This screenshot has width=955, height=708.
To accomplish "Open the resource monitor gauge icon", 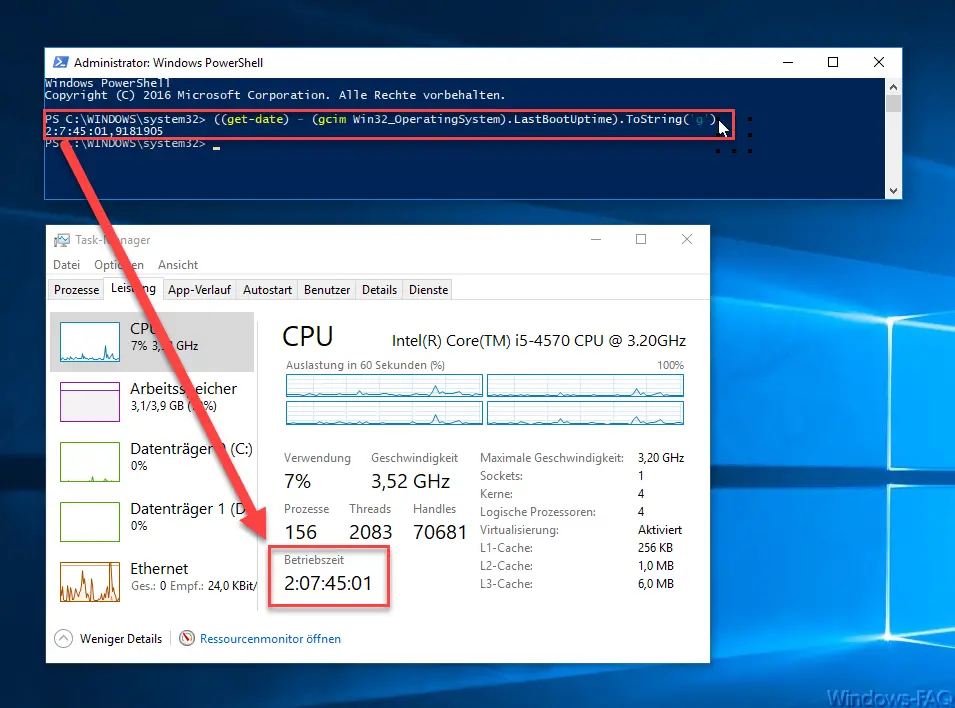I will [x=187, y=638].
